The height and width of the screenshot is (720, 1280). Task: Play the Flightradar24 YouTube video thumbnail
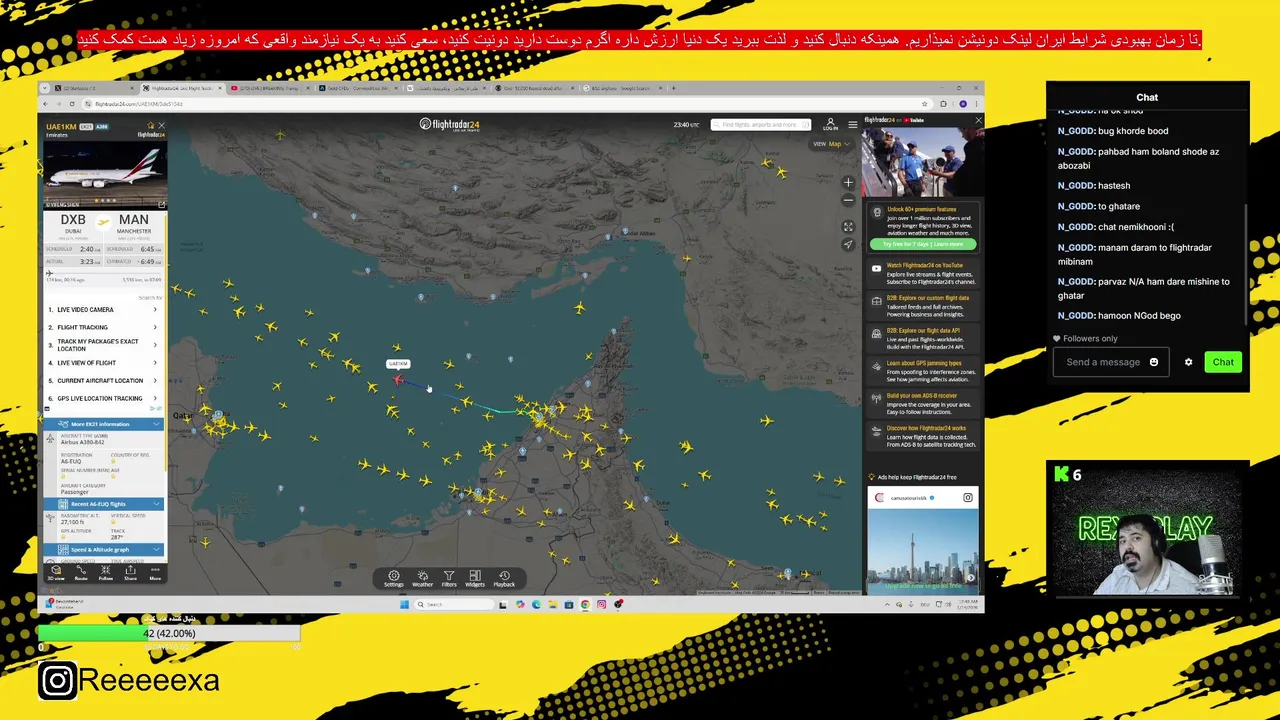(921, 160)
